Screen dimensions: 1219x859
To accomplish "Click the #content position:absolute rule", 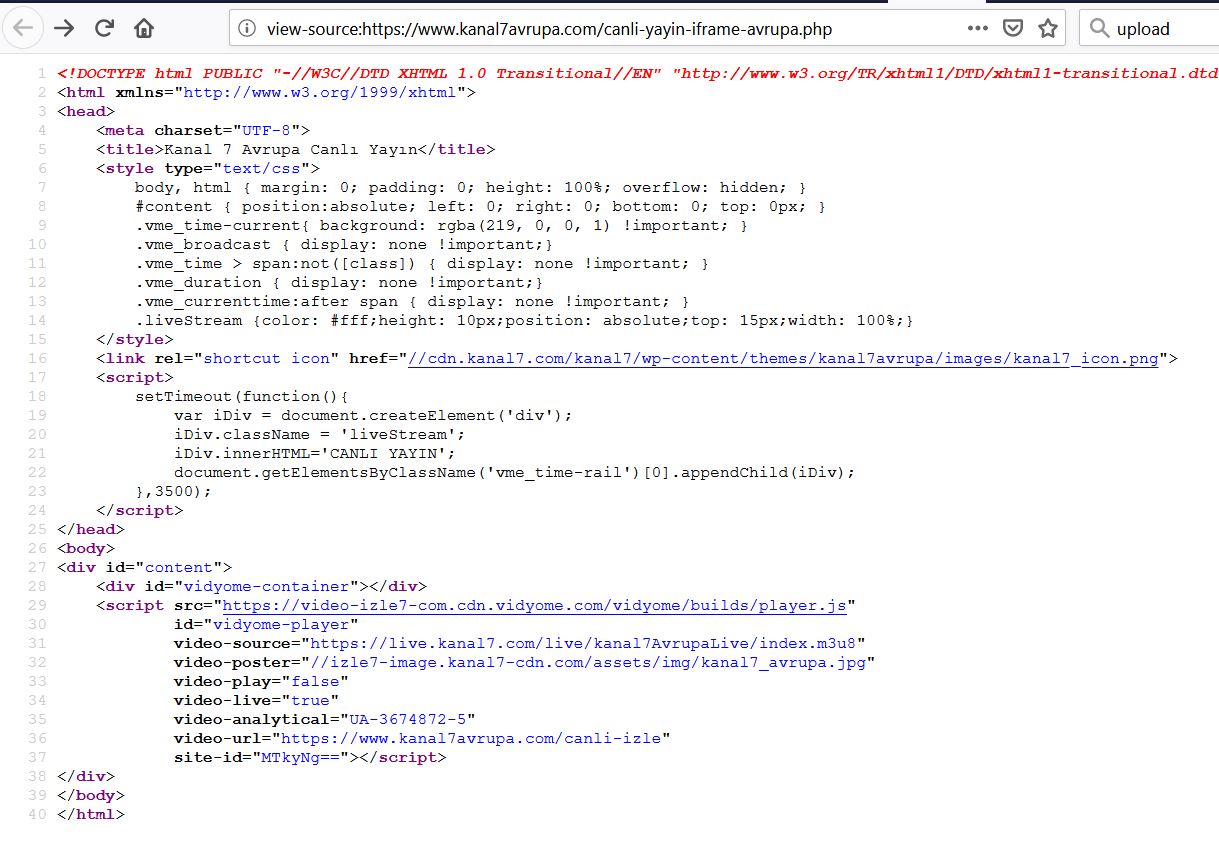I will point(481,206).
